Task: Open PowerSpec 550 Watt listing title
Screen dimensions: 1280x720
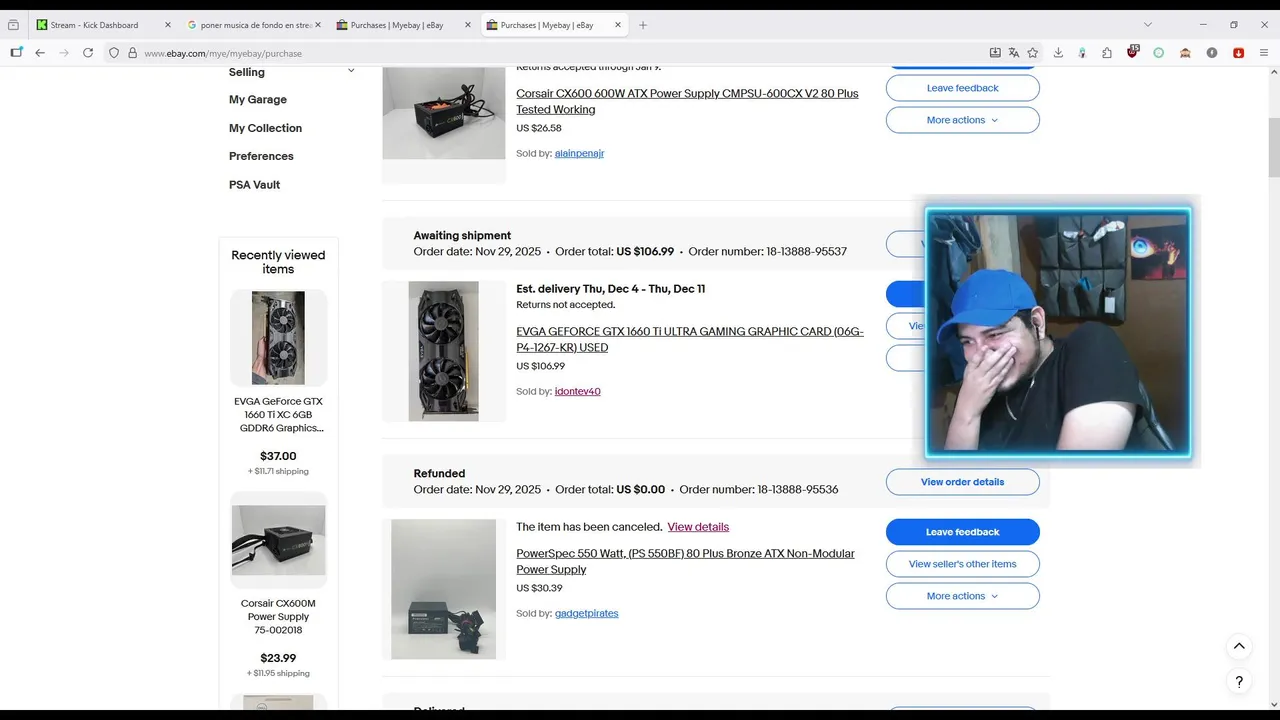Action: [685, 561]
